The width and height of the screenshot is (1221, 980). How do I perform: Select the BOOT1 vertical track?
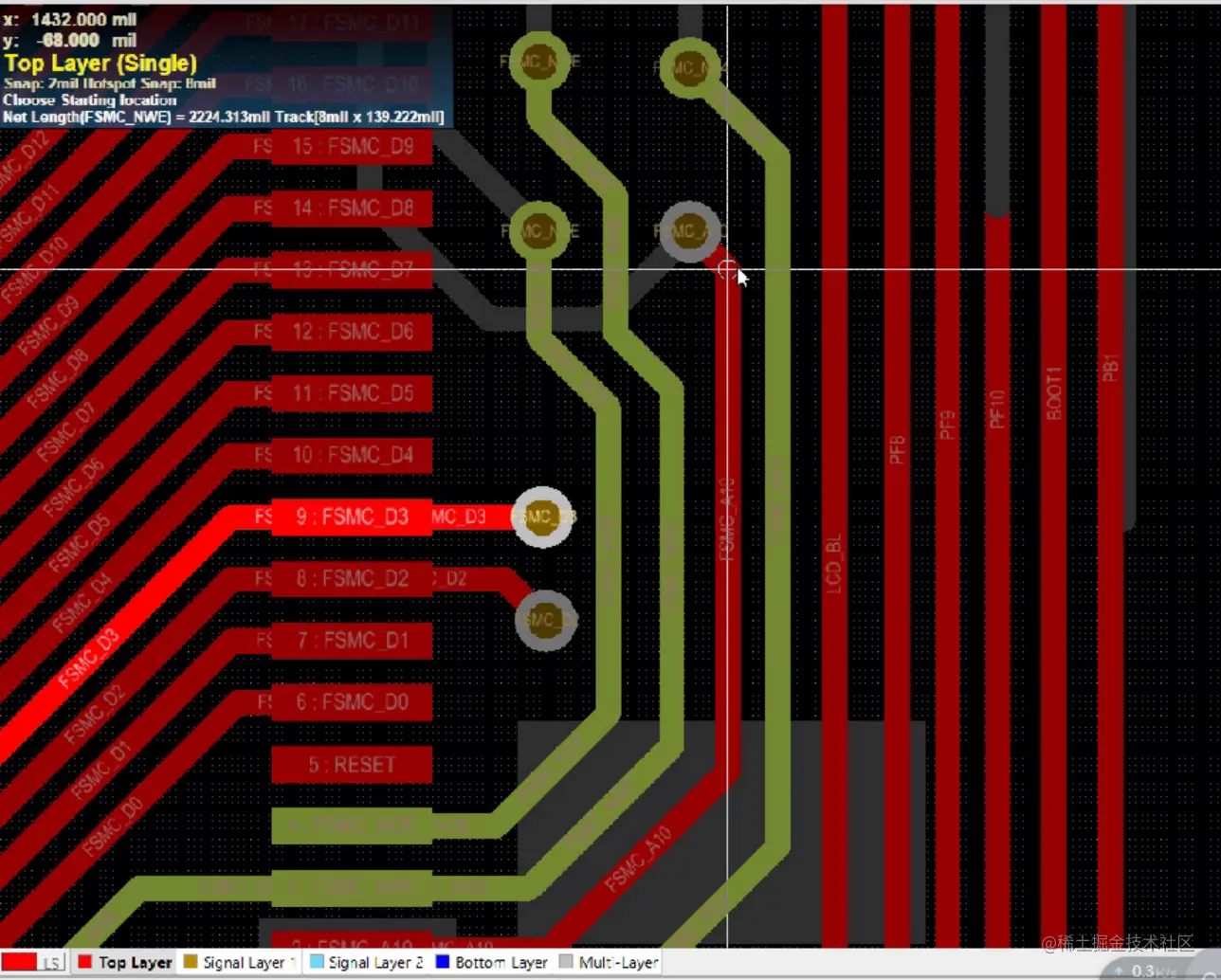coord(1054,474)
